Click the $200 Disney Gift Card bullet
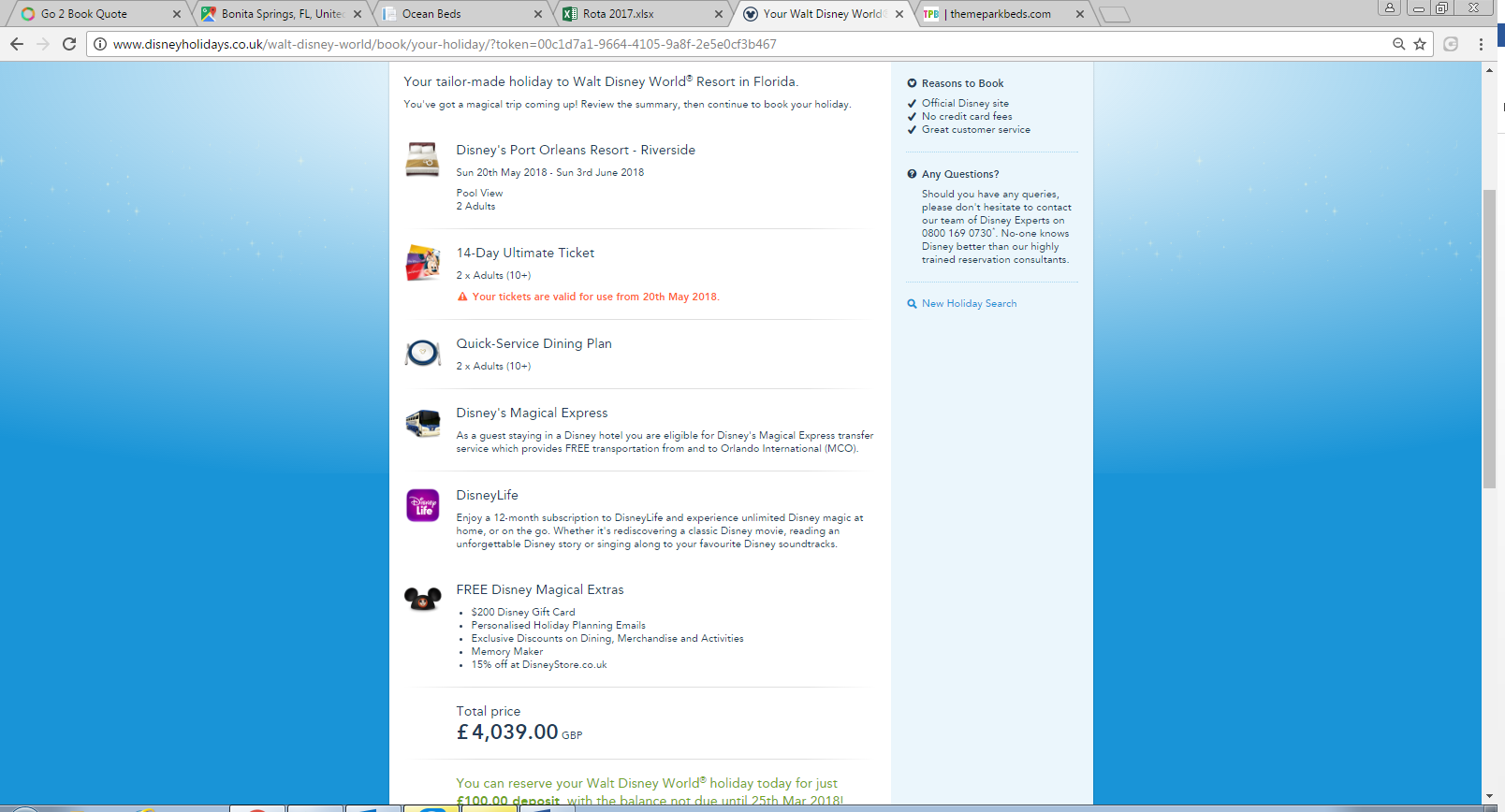Screen dimensions: 1505x812 click(x=523, y=612)
